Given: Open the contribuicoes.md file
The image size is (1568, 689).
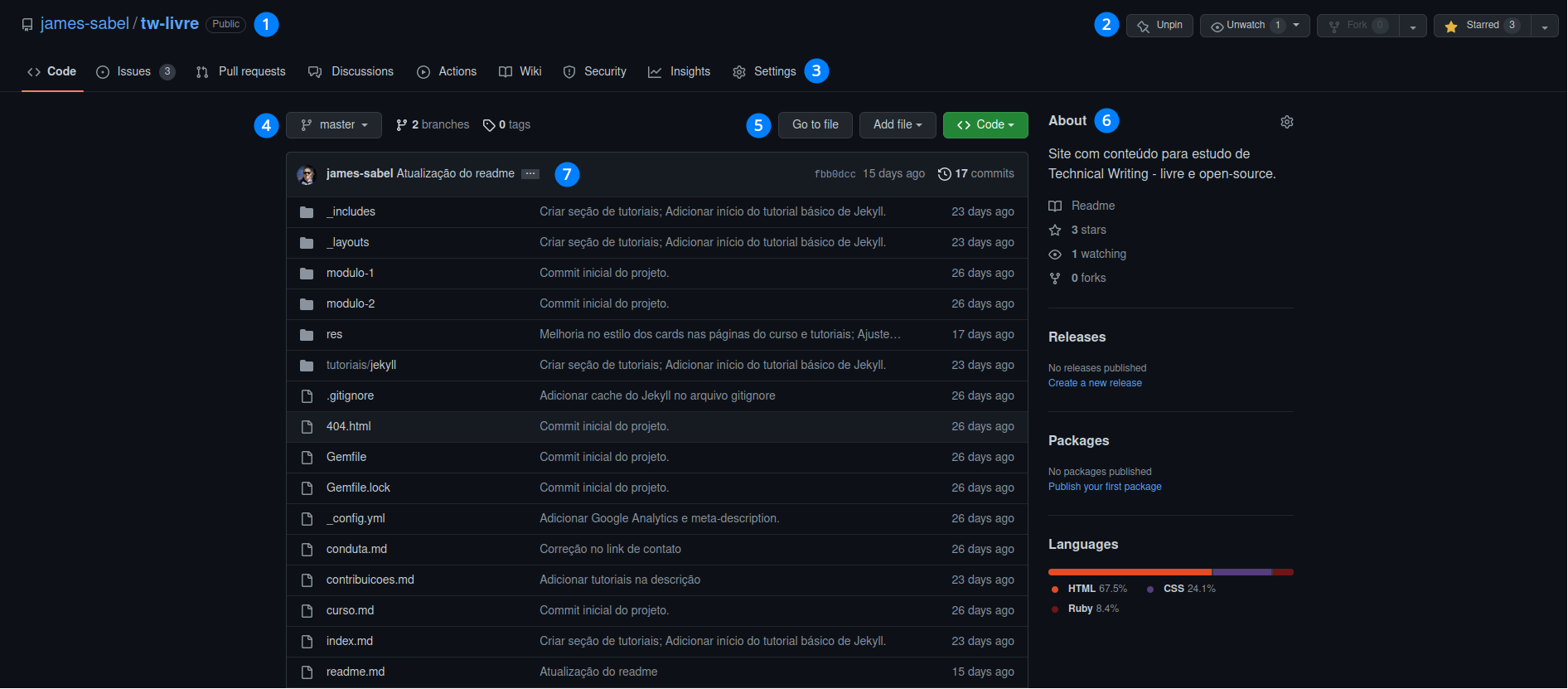Looking at the screenshot, I should click(x=370, y=580).
